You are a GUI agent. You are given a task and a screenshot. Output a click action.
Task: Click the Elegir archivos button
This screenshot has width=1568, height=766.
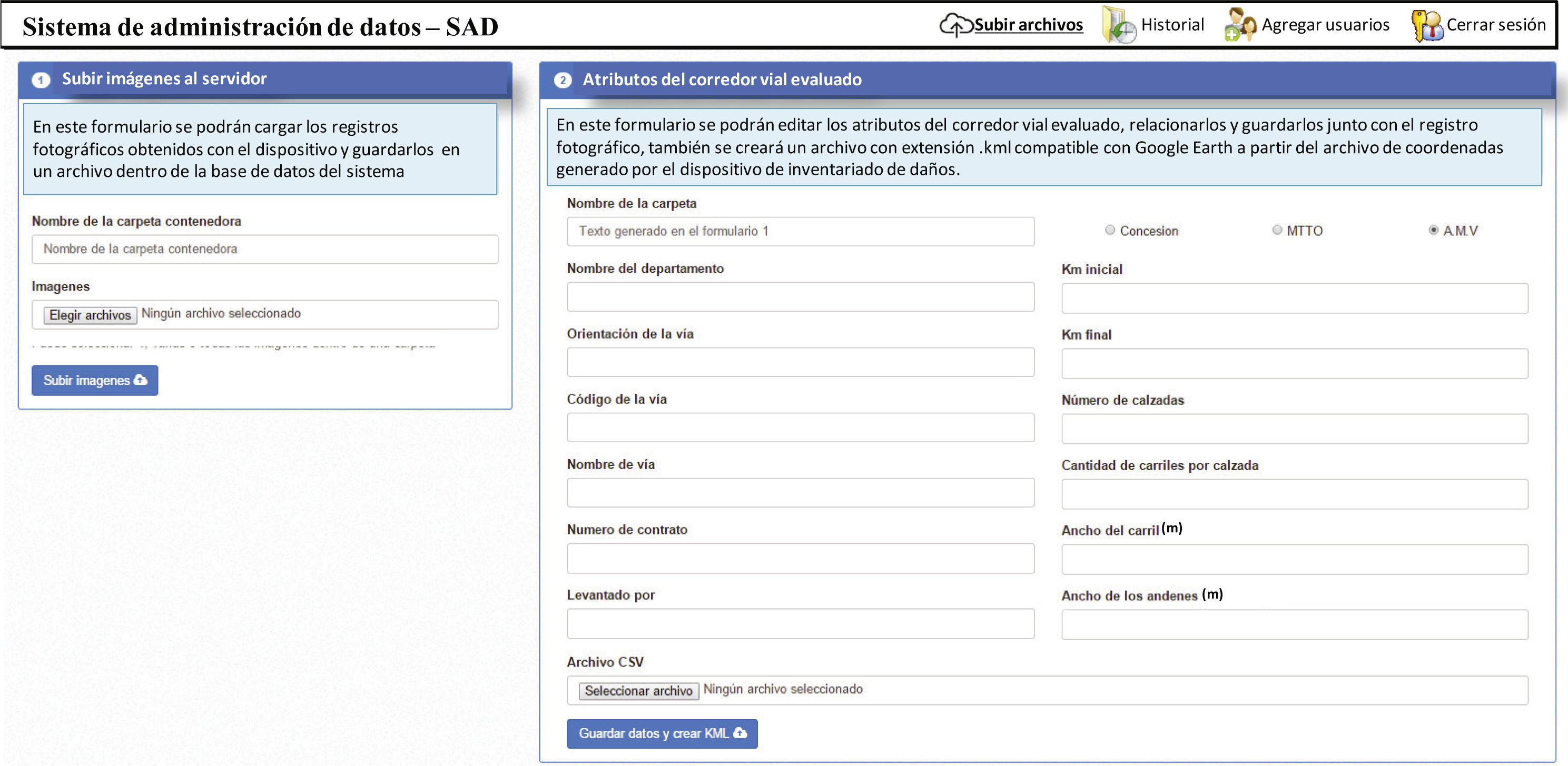(x=90, y=314)
